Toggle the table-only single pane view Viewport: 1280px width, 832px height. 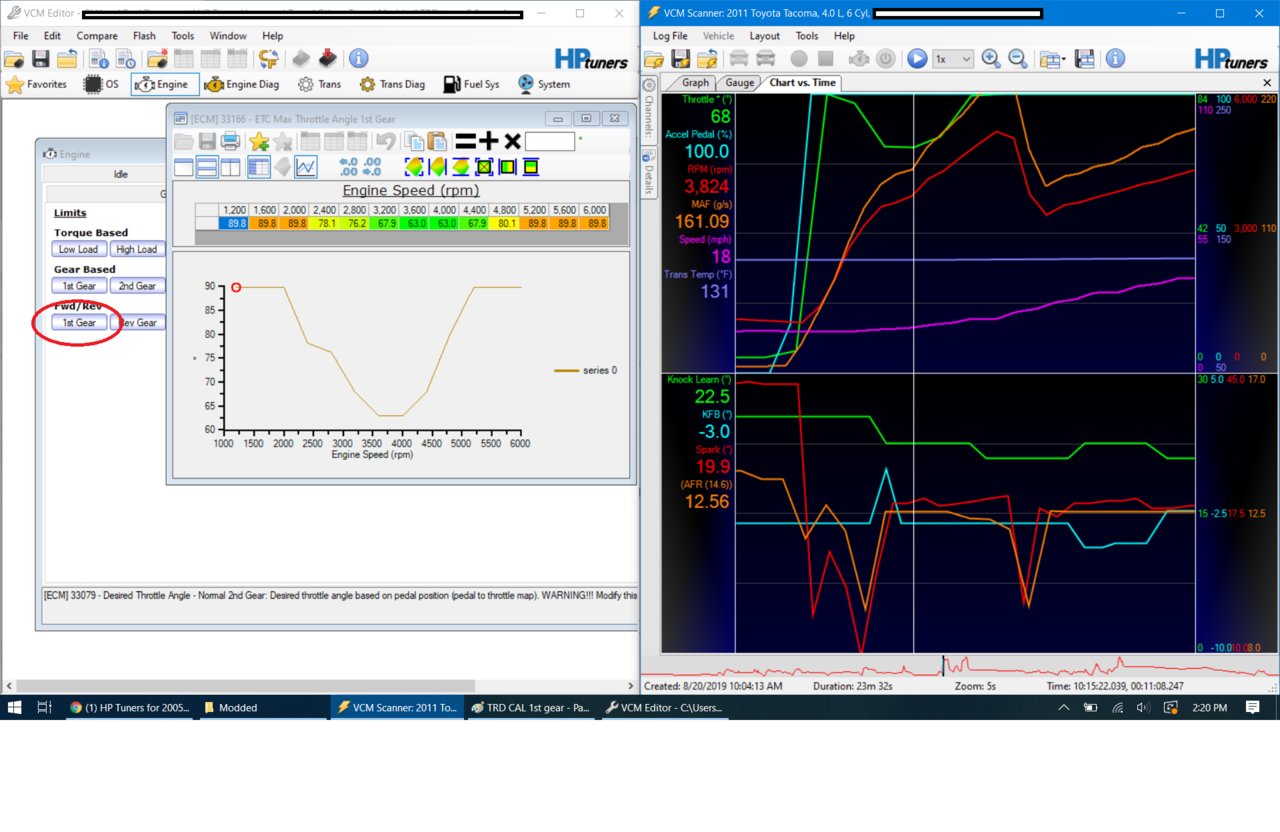184,167
